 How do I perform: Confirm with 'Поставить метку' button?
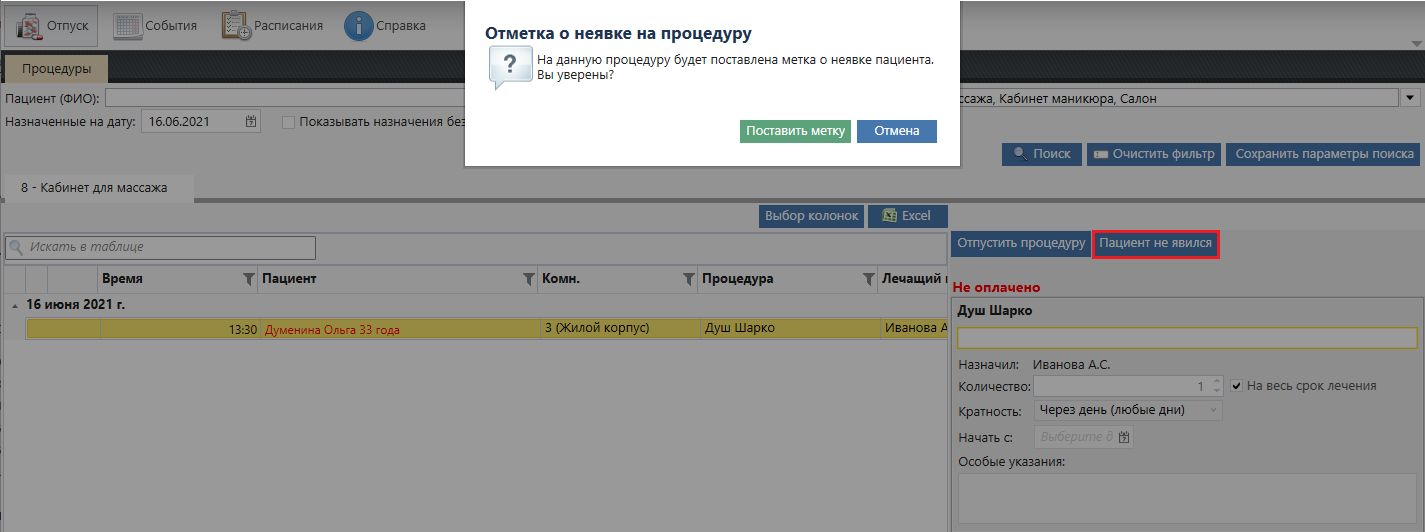(x=795, y=132)
